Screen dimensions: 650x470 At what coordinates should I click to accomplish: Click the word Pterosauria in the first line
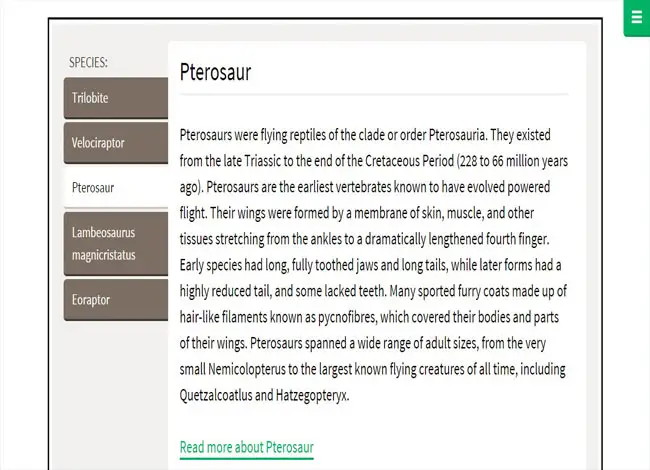(457, 135)
